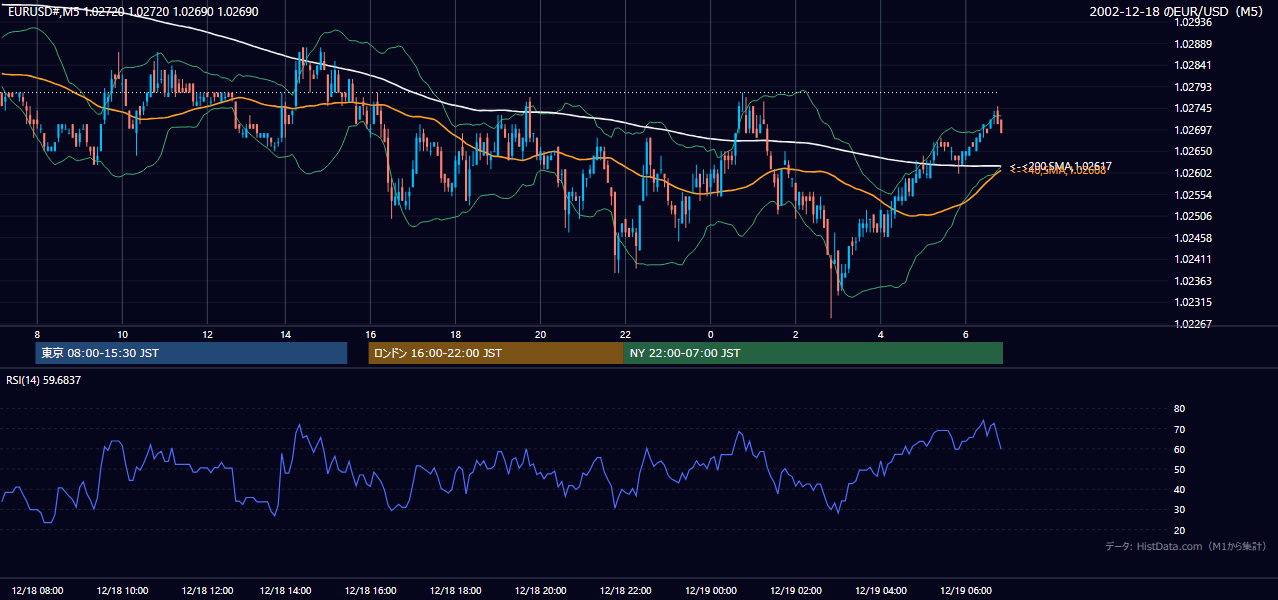Click bottom time label 12/18 16:00

pos(370,590)
